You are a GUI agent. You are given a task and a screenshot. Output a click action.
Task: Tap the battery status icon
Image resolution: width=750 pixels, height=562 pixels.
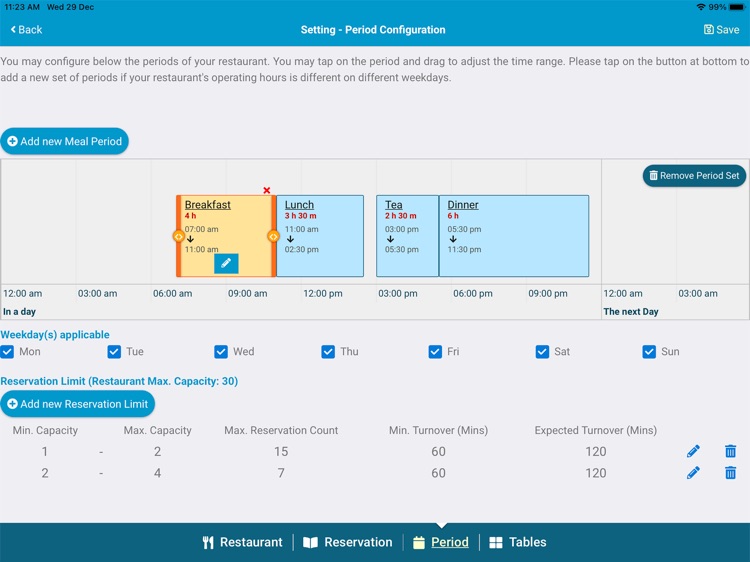point(737,7)
